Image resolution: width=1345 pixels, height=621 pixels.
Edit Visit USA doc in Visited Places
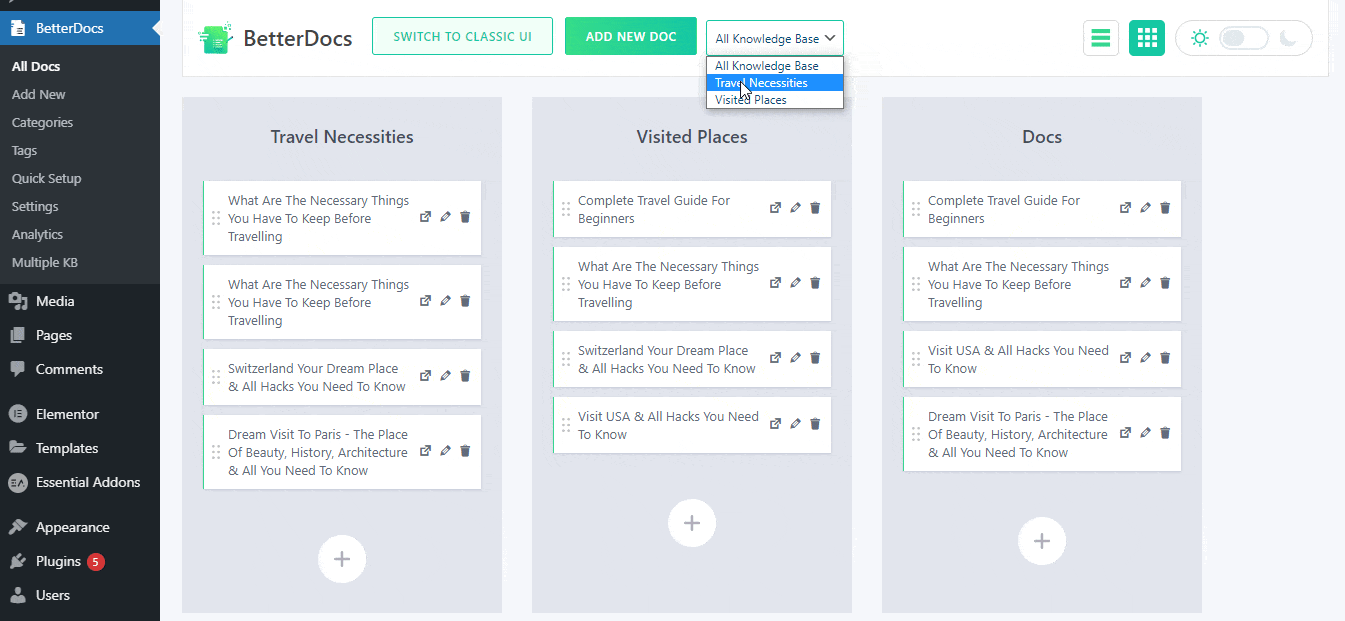pos(795,424)
